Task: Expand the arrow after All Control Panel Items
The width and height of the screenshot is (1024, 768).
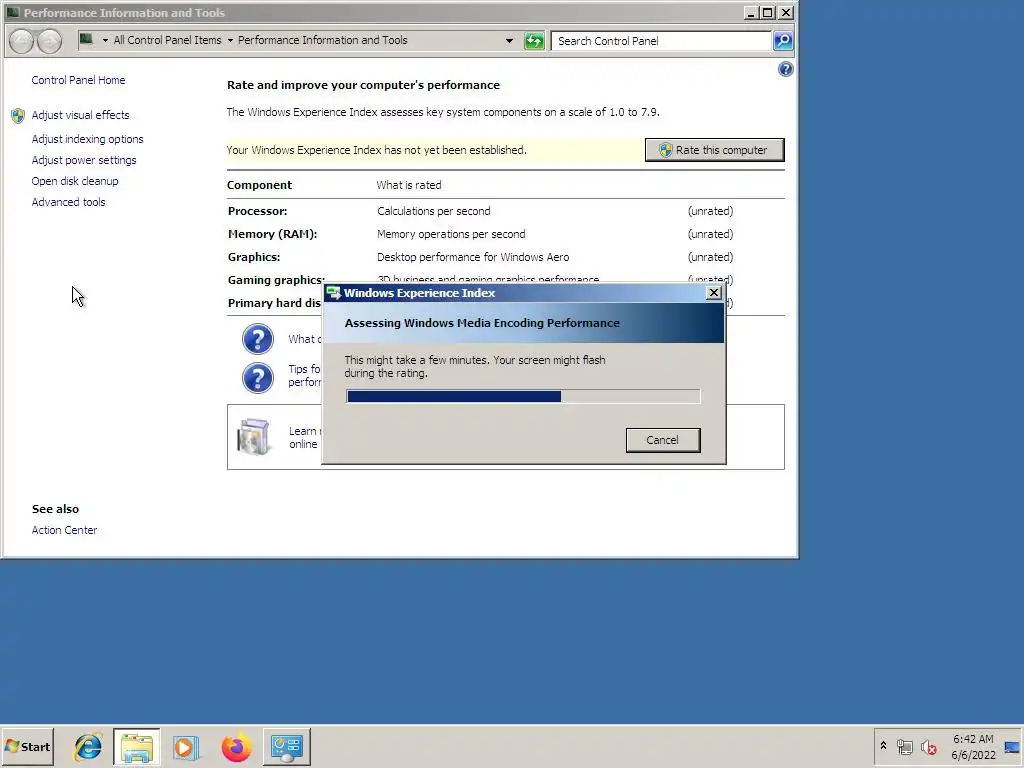Action: [x=230, y=40]
